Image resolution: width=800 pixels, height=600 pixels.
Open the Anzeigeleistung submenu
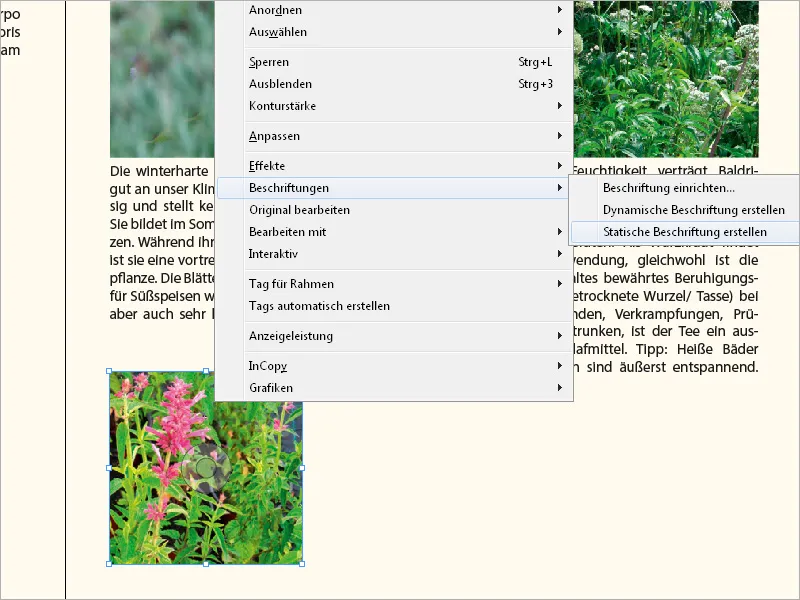(290, 336)
